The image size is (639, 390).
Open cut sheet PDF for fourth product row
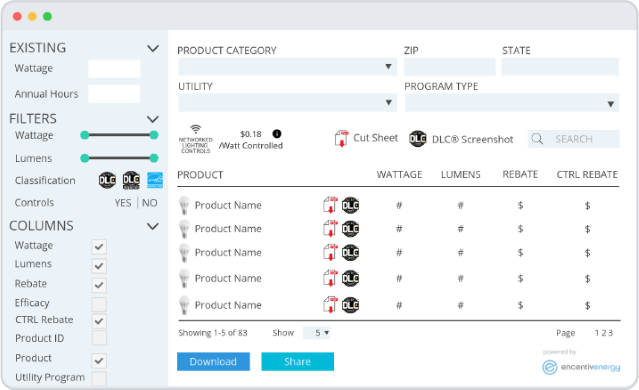tap(331, 278)
